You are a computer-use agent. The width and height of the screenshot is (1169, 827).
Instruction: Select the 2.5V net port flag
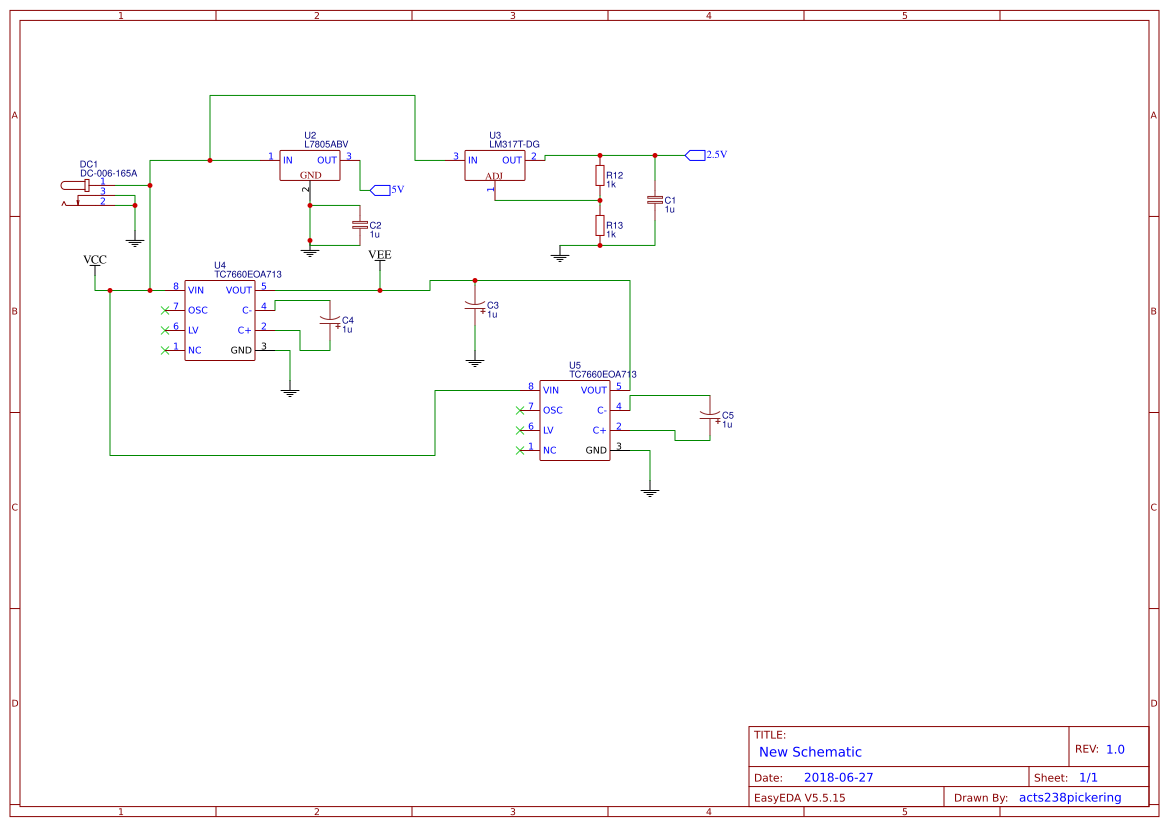click(695, 155)
